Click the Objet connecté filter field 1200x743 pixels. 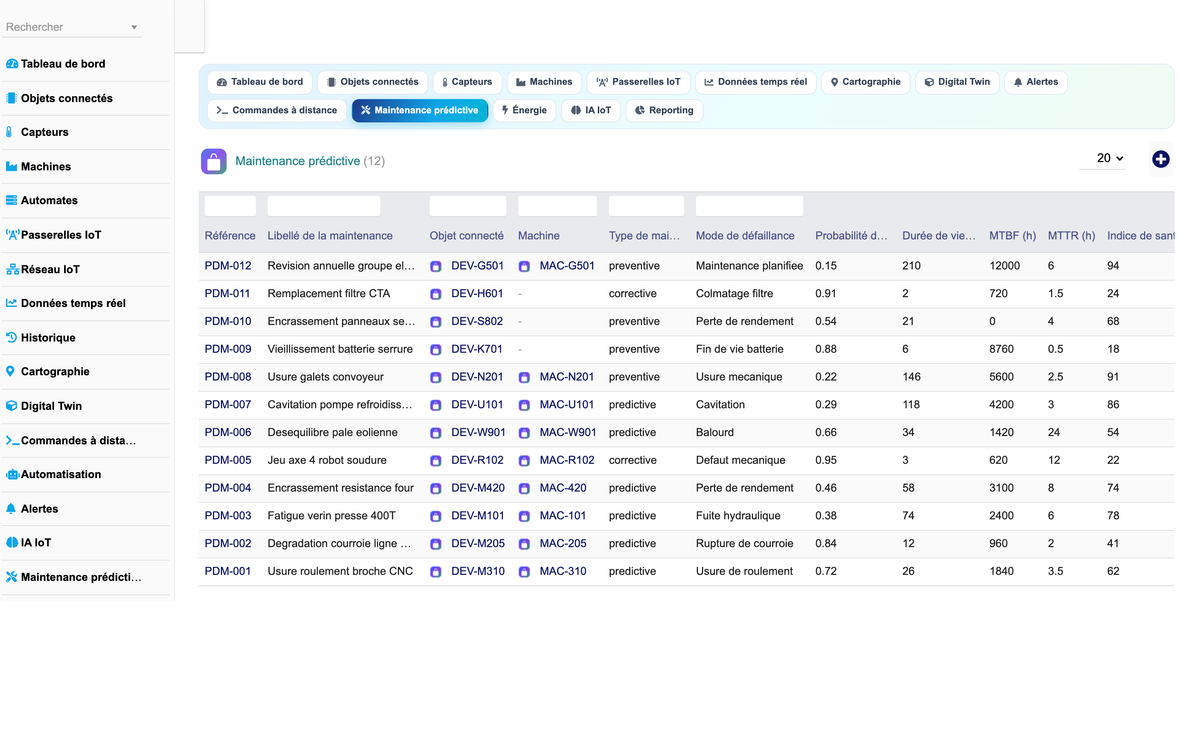coord(468,206)
